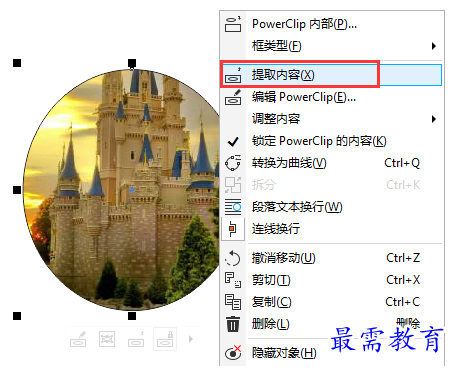Viewport: 452px width, 371px height.
Task: Click the top-left selection handle
Action: [17, 63]
